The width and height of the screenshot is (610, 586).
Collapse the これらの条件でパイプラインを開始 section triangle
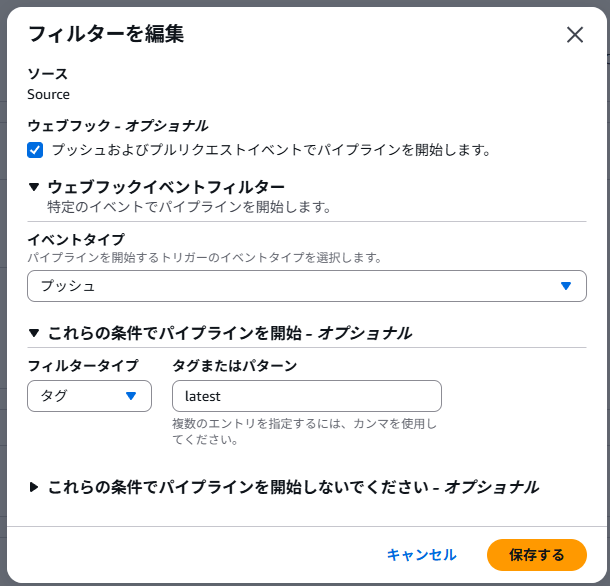[34, 333]
